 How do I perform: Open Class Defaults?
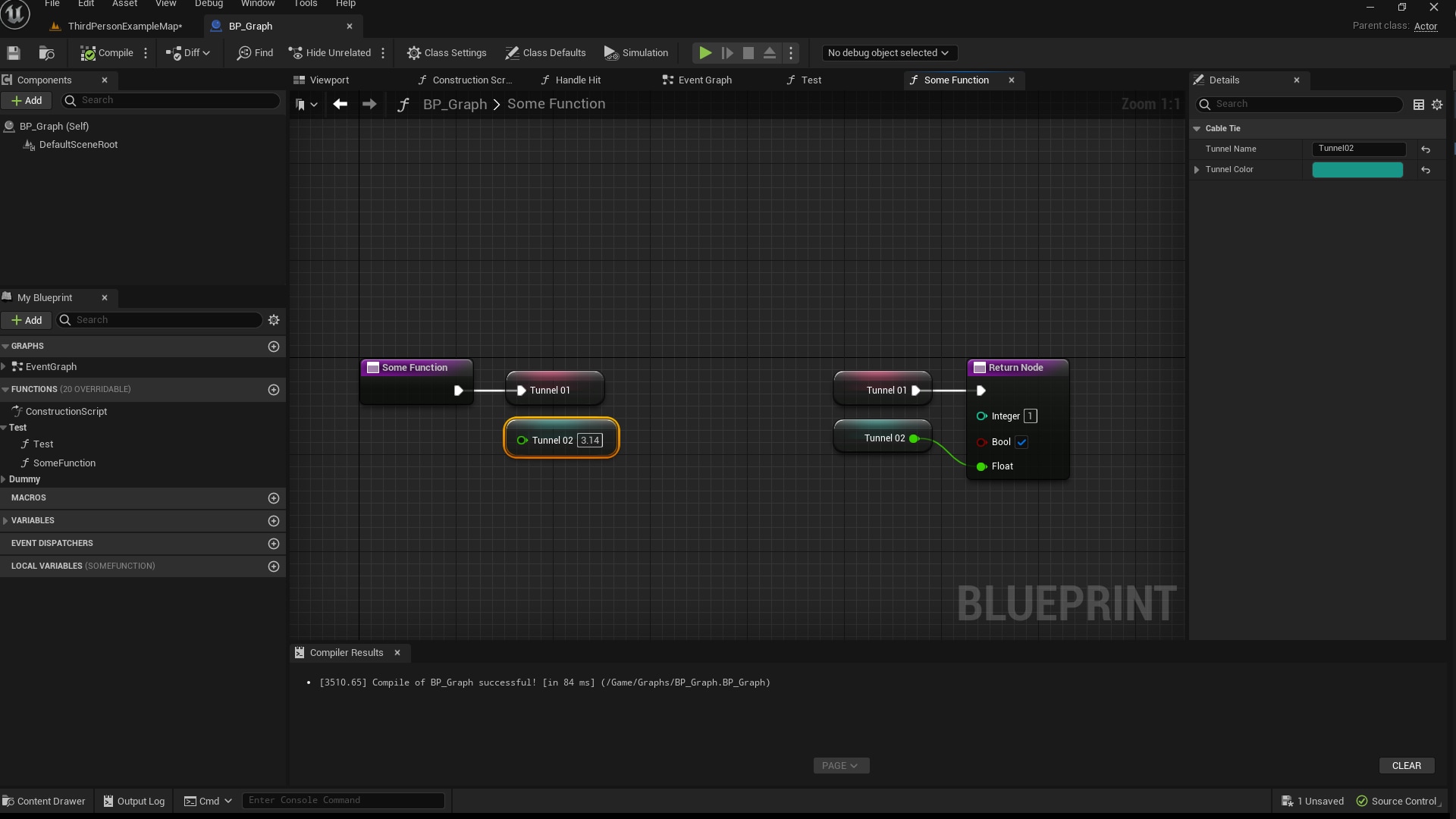[545, 52]
